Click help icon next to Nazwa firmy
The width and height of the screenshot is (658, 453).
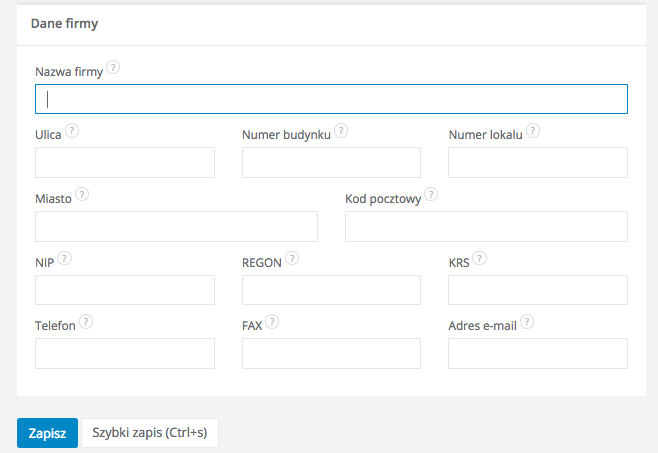pyautogui.click(x=113, y=68)
